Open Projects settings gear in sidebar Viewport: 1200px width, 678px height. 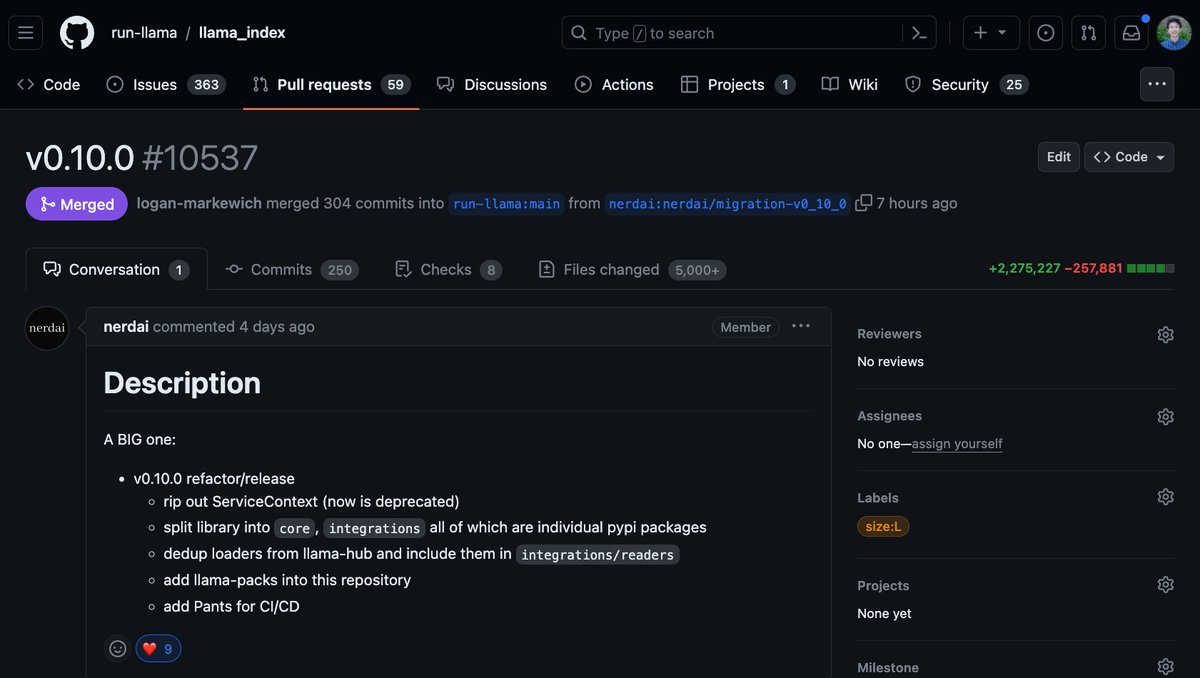(x=1165, y=585)
